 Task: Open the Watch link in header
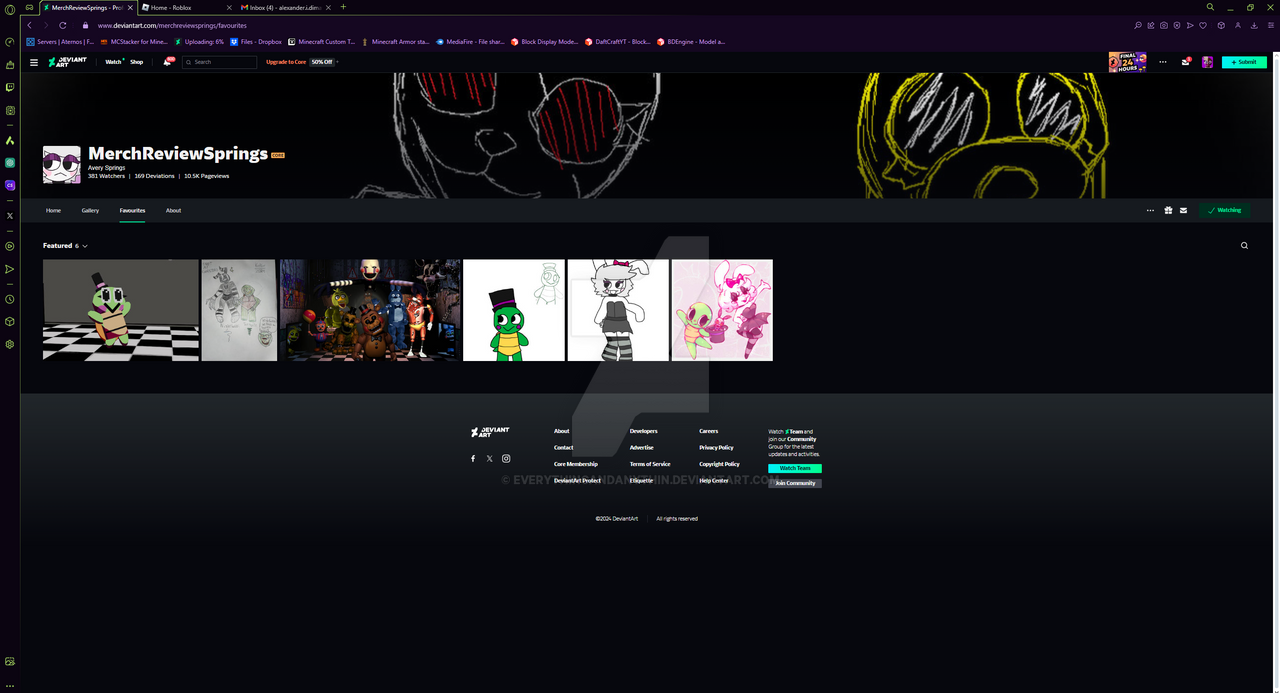(x=113, y=62)
